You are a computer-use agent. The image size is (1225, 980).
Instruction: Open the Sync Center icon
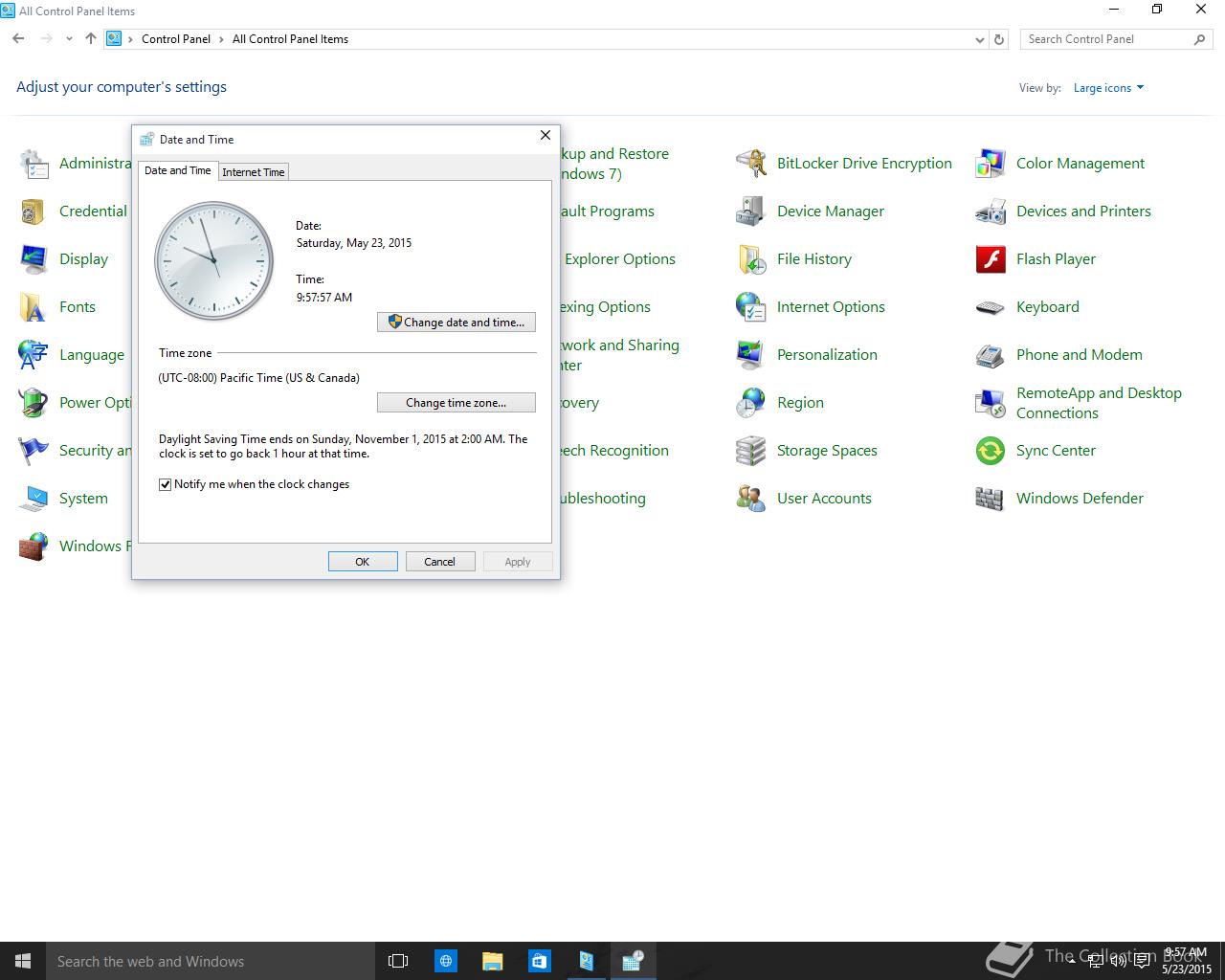click(990, 451)
